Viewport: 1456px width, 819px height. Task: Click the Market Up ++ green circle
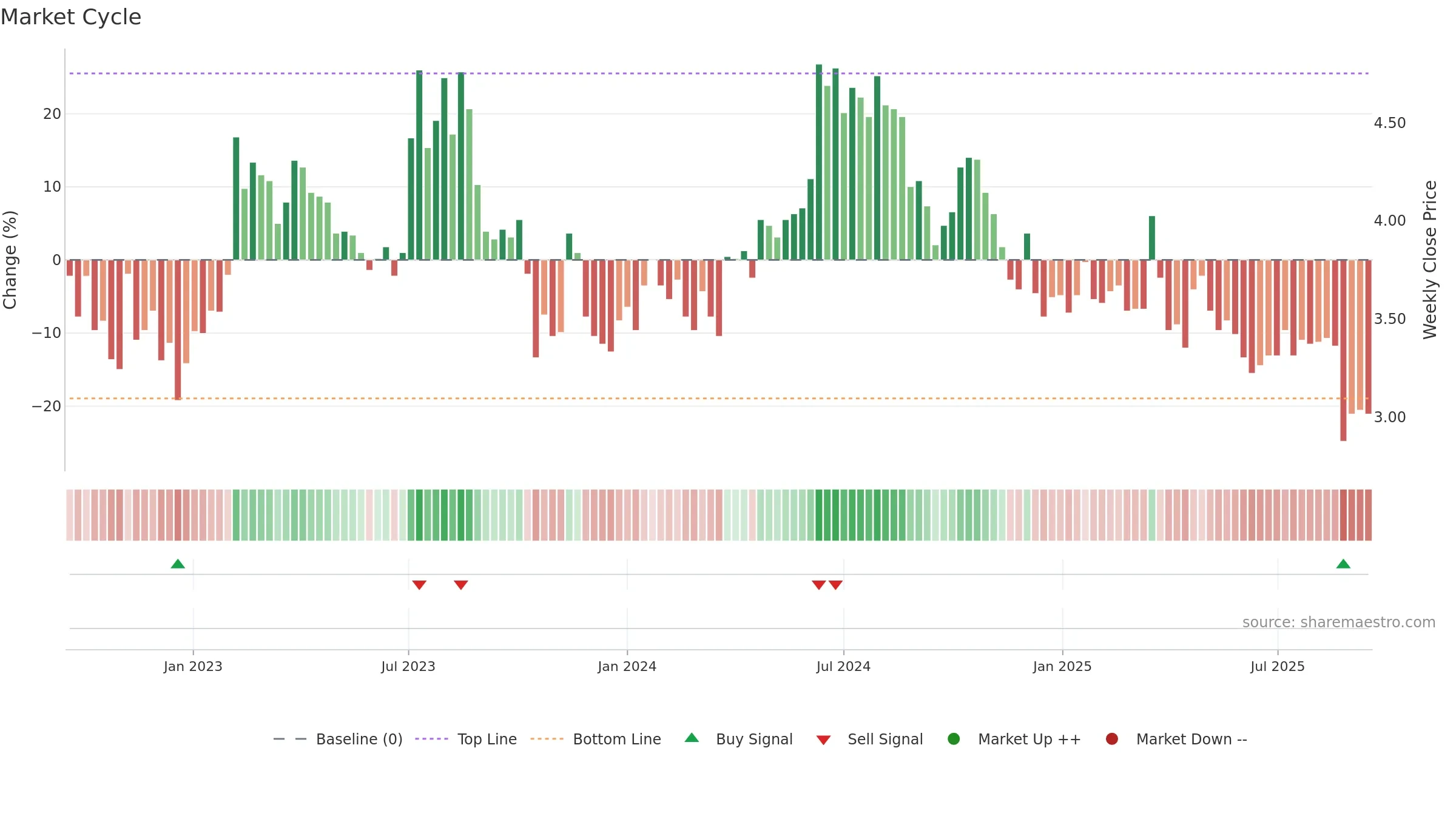click(954, 739)
